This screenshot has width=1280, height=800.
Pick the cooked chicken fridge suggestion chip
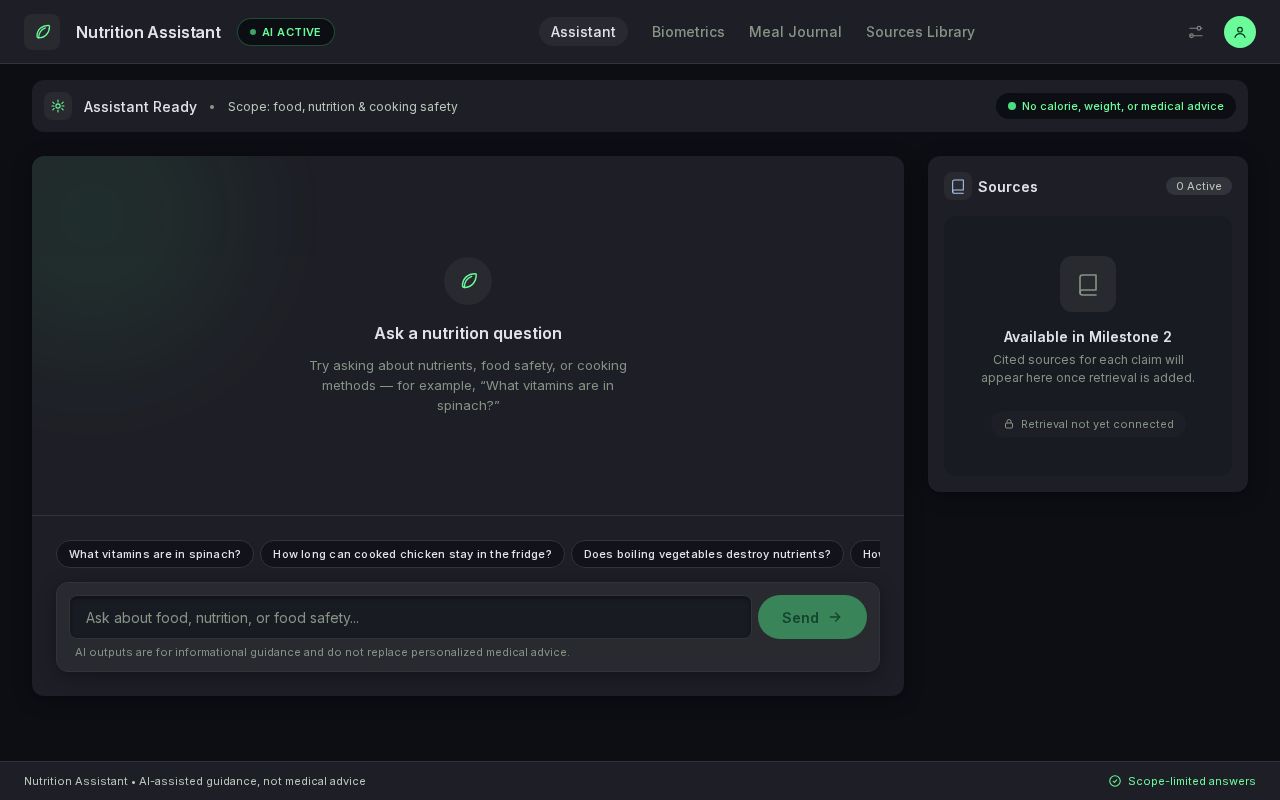click(x=412, y=554)
